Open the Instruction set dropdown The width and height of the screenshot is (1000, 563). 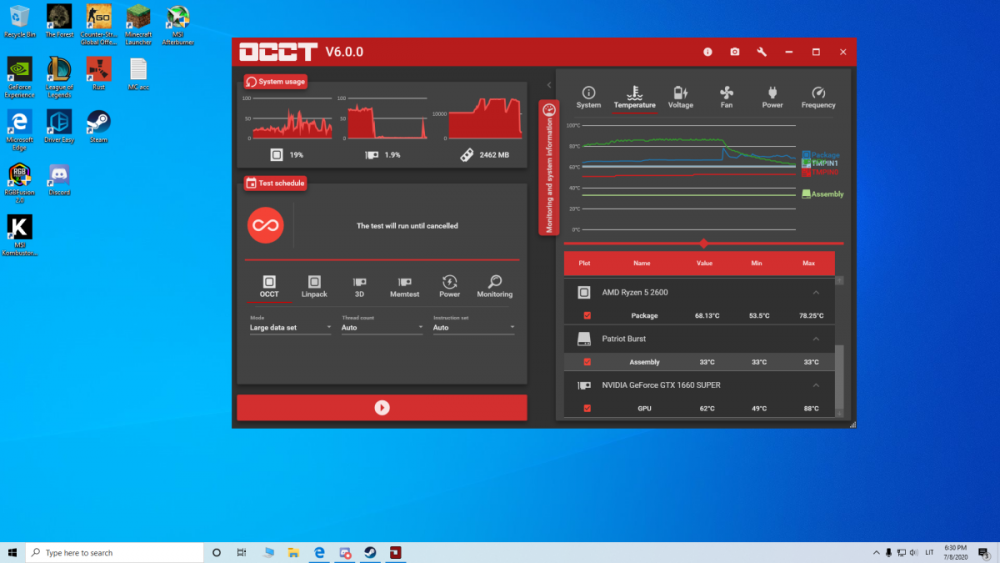(474, 328)
